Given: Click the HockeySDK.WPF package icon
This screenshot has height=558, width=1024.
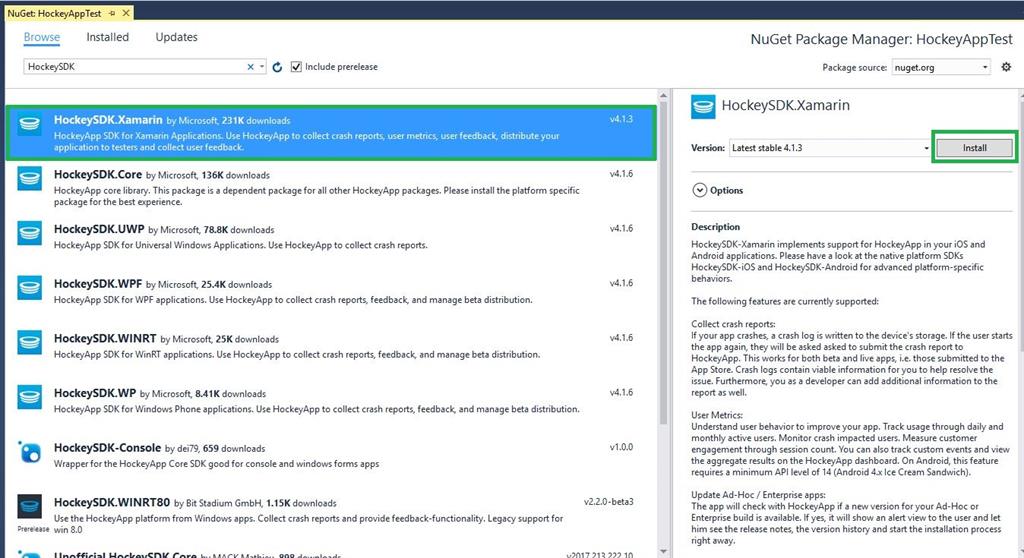Looking at the screenshot, I should [x=29, y=287].
